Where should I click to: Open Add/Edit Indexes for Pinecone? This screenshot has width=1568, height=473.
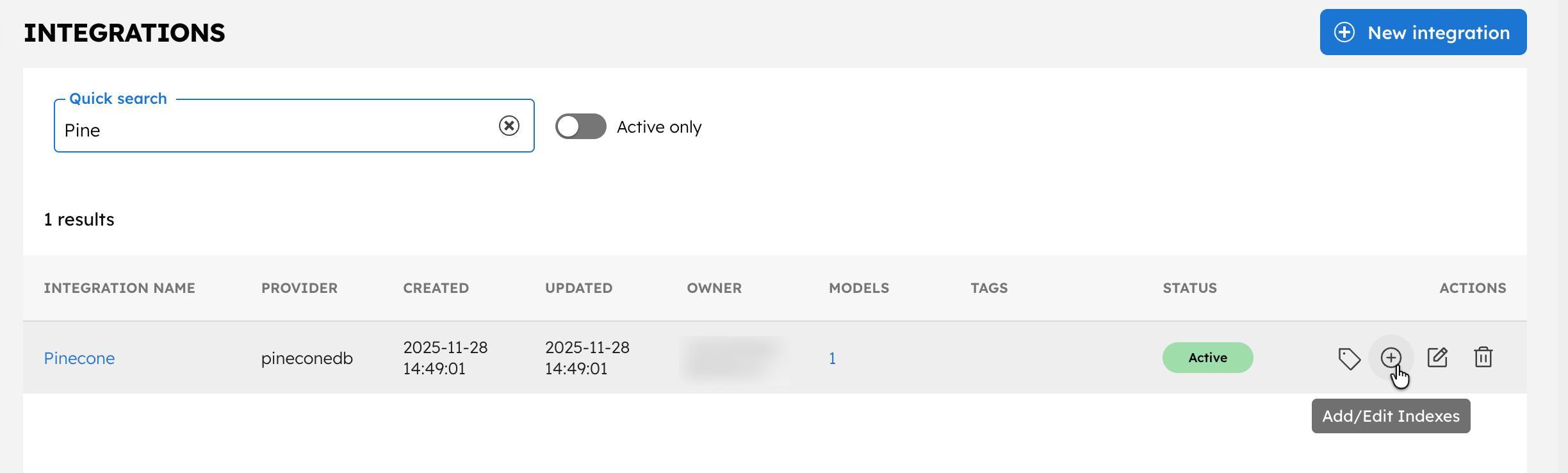click(1391, 358)
